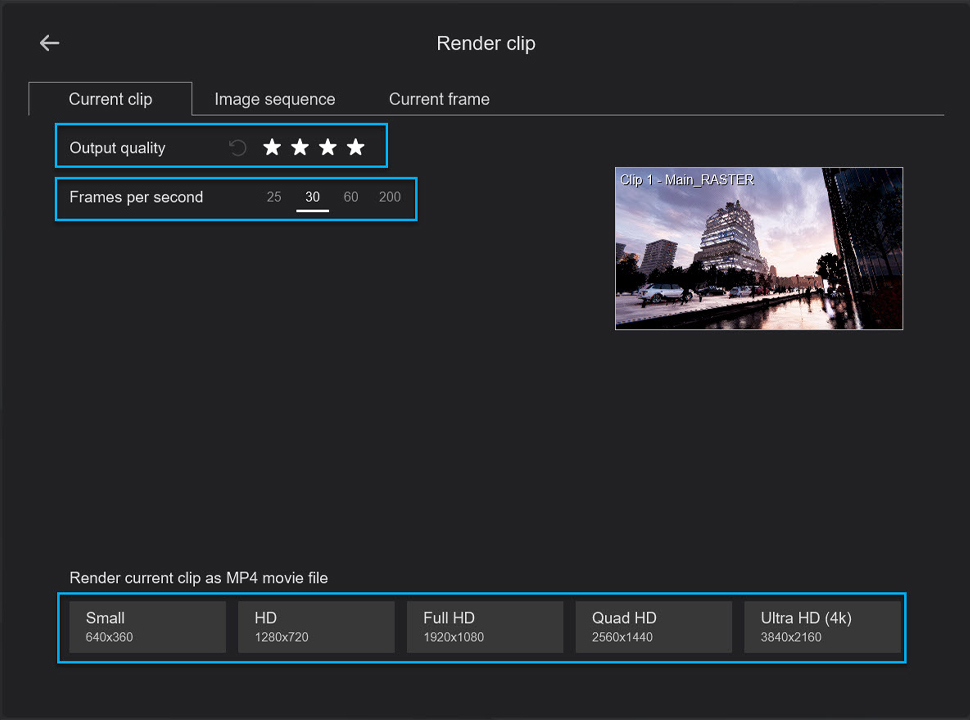Click the Clip 1 - Main_RASTER preview
The image size is (970, 720).
point(758,248)
